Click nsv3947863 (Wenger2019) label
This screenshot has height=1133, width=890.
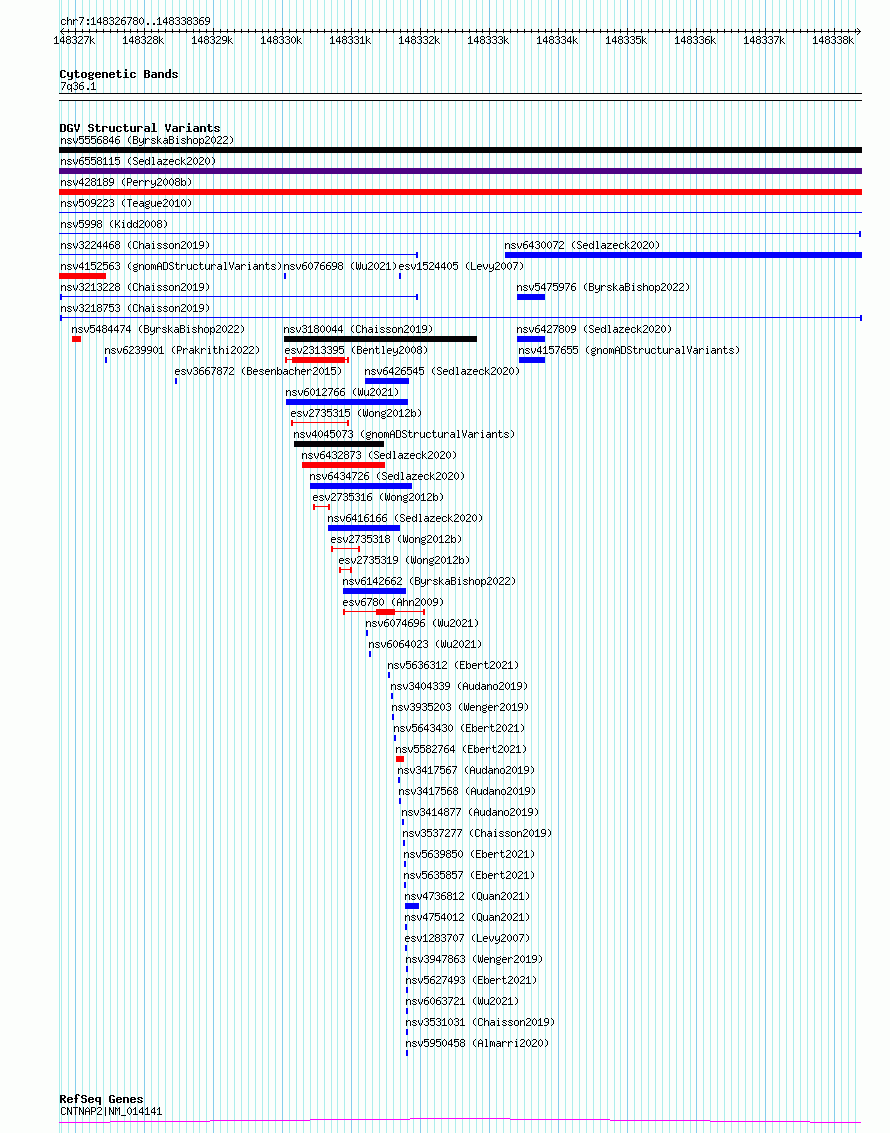[x=474, y=958]
